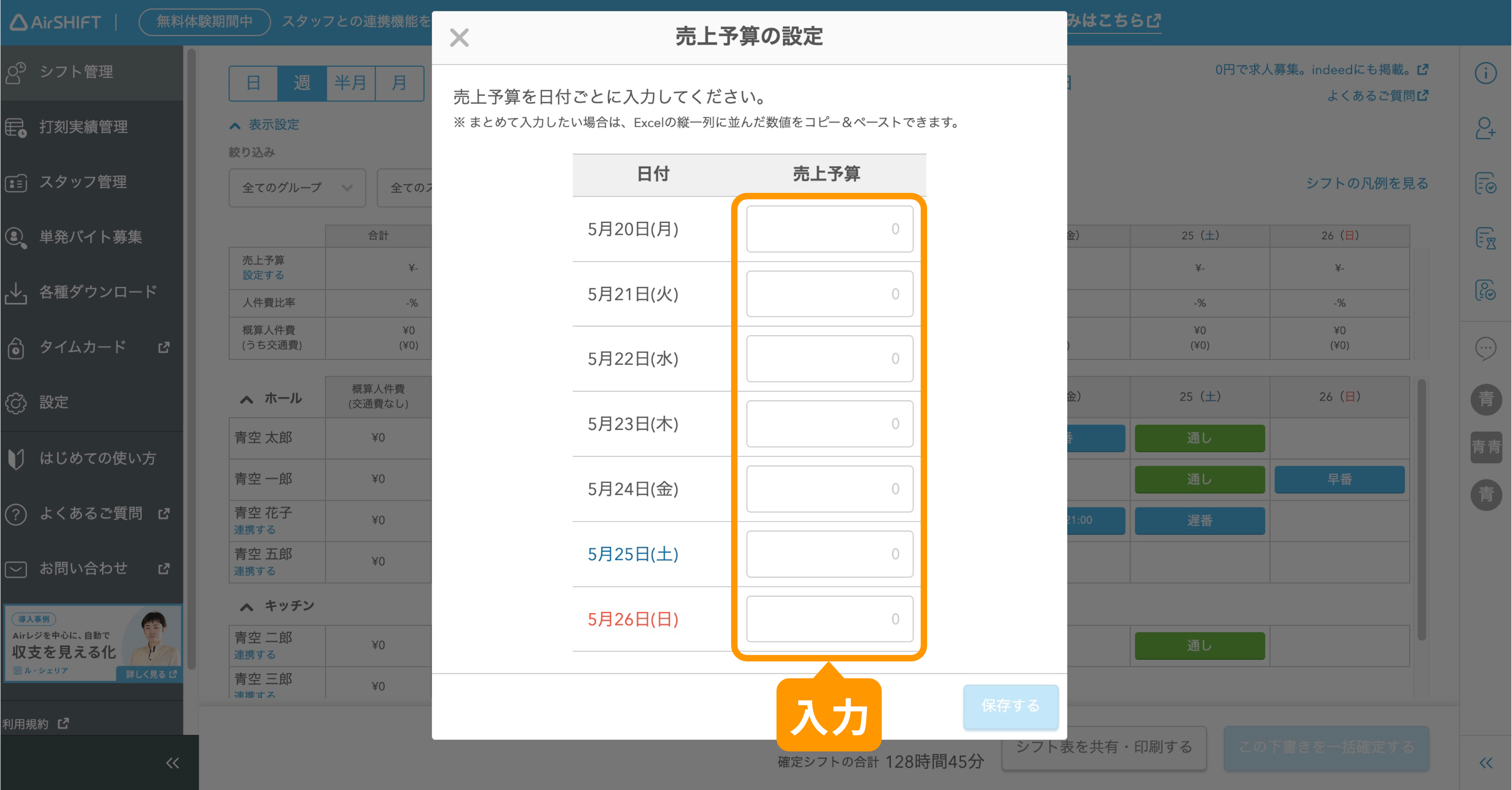Click the 青青 group avatar
This screenshot has height=790, width=1512.
[x=1485, y=448]
